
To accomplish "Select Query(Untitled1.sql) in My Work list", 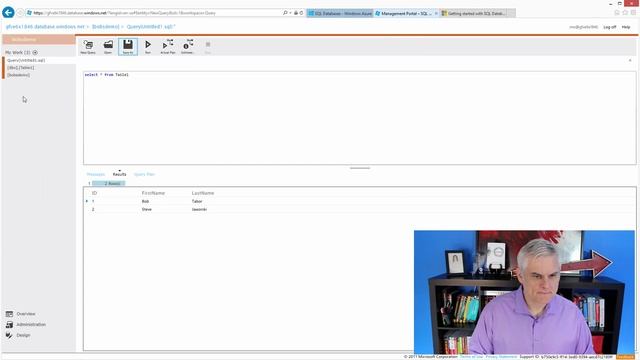I will (x=26, y=60).
